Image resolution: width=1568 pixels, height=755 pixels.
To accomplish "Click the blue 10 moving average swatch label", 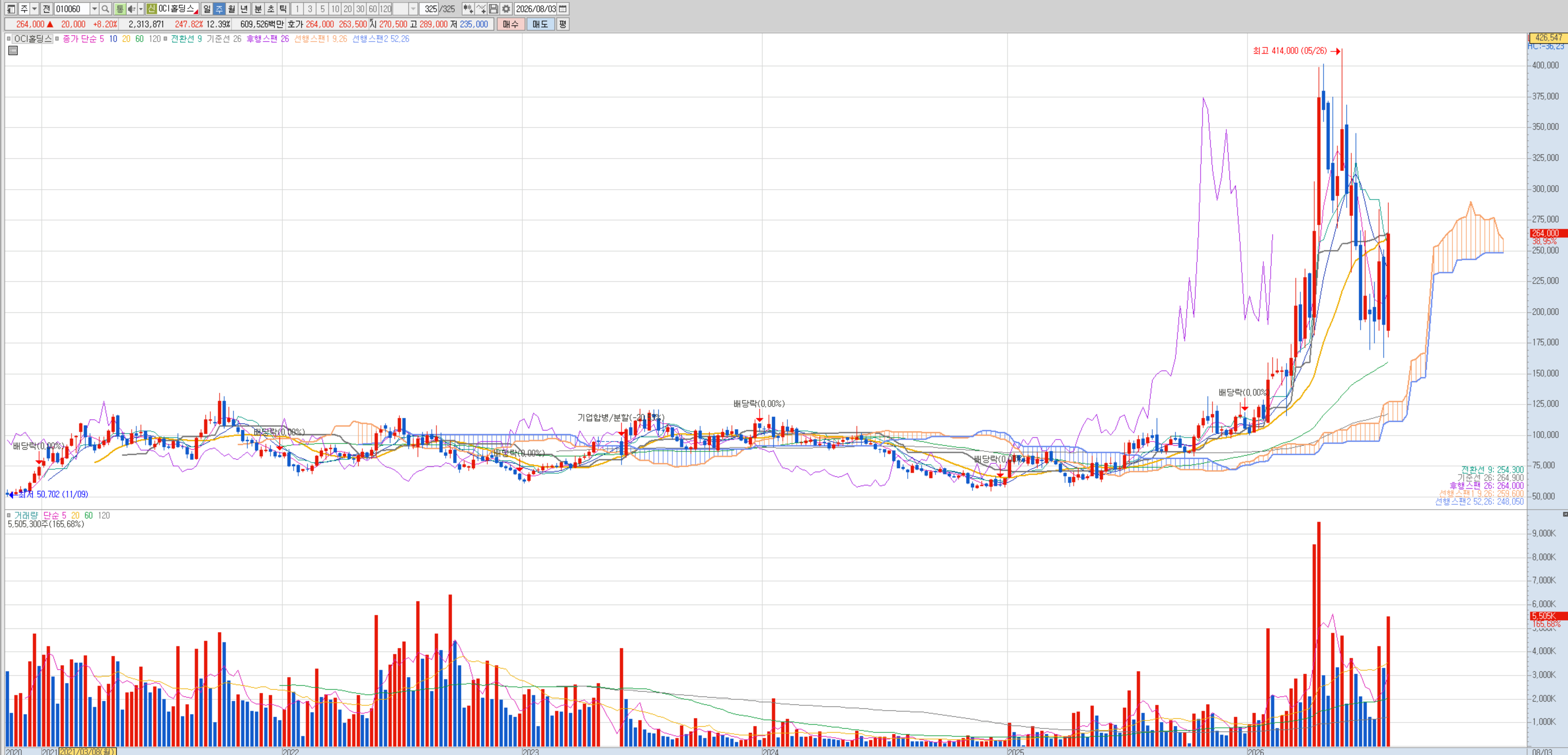I will 113,39.
